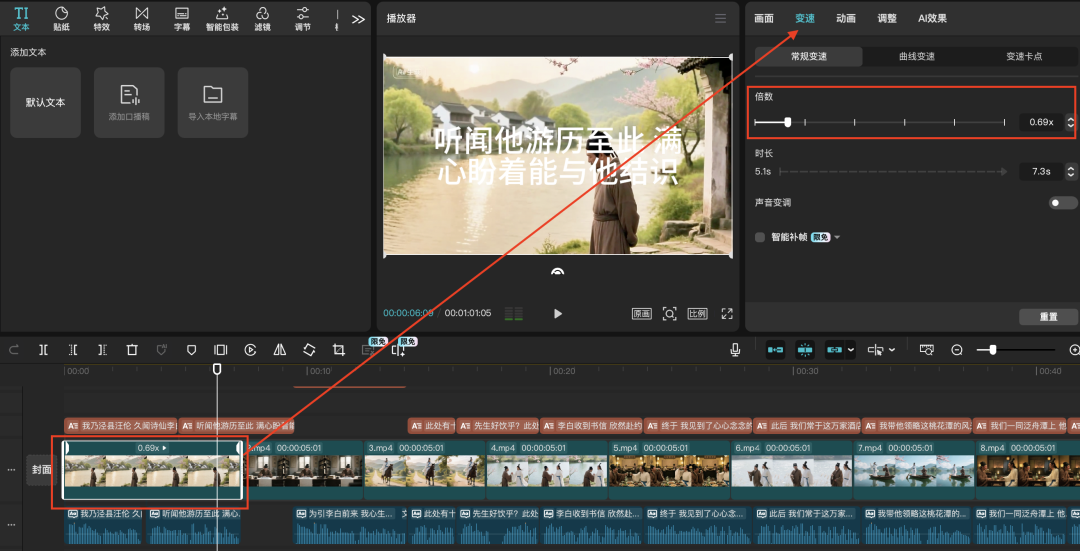Rotate the selected clip
The height and width of the screenshot is (551, 1080).
pos(309,350)
